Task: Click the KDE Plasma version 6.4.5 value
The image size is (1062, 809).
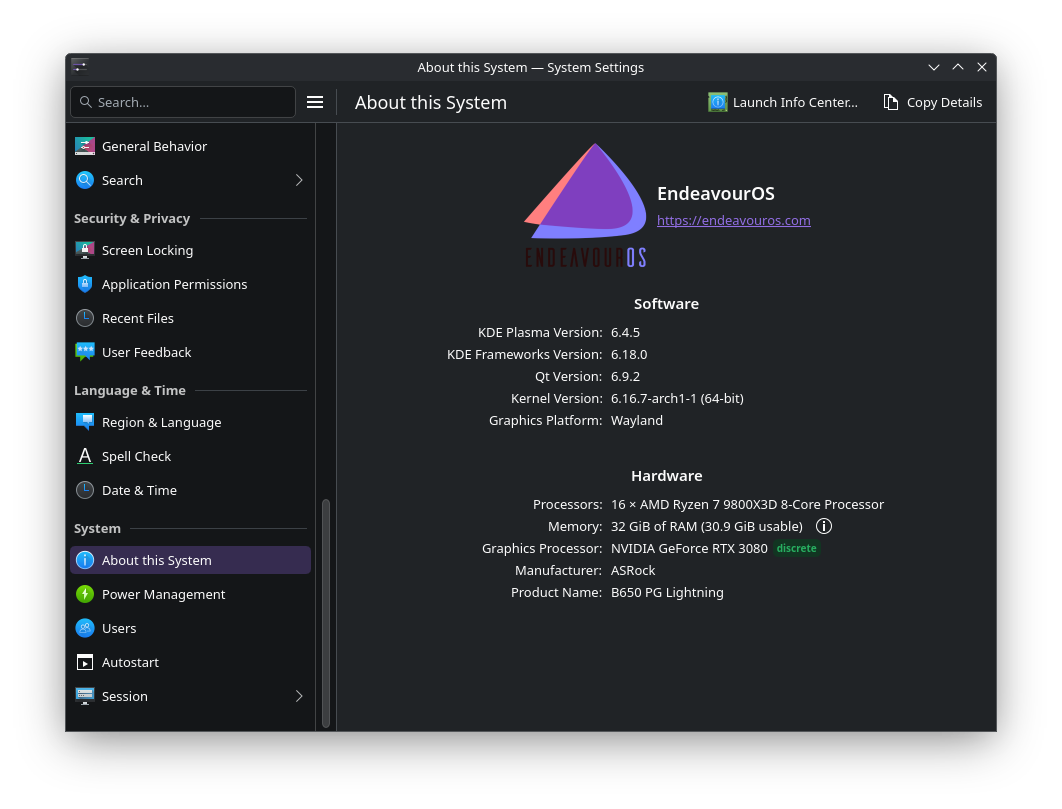Action: (x=625, y=333)
